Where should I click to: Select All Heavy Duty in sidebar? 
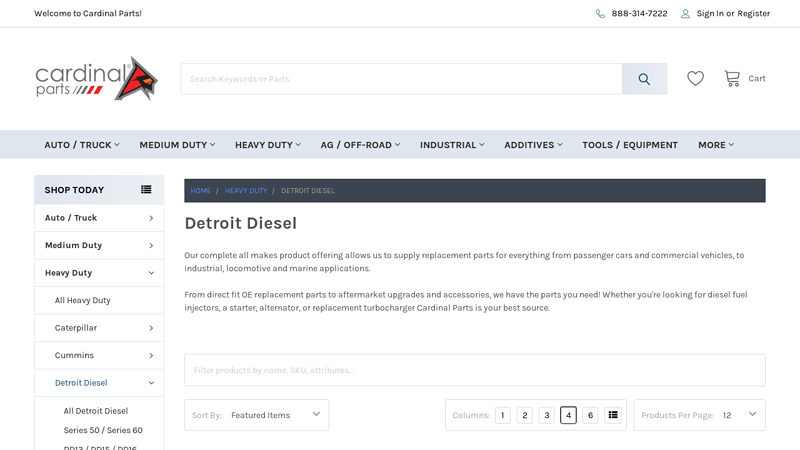83,301
